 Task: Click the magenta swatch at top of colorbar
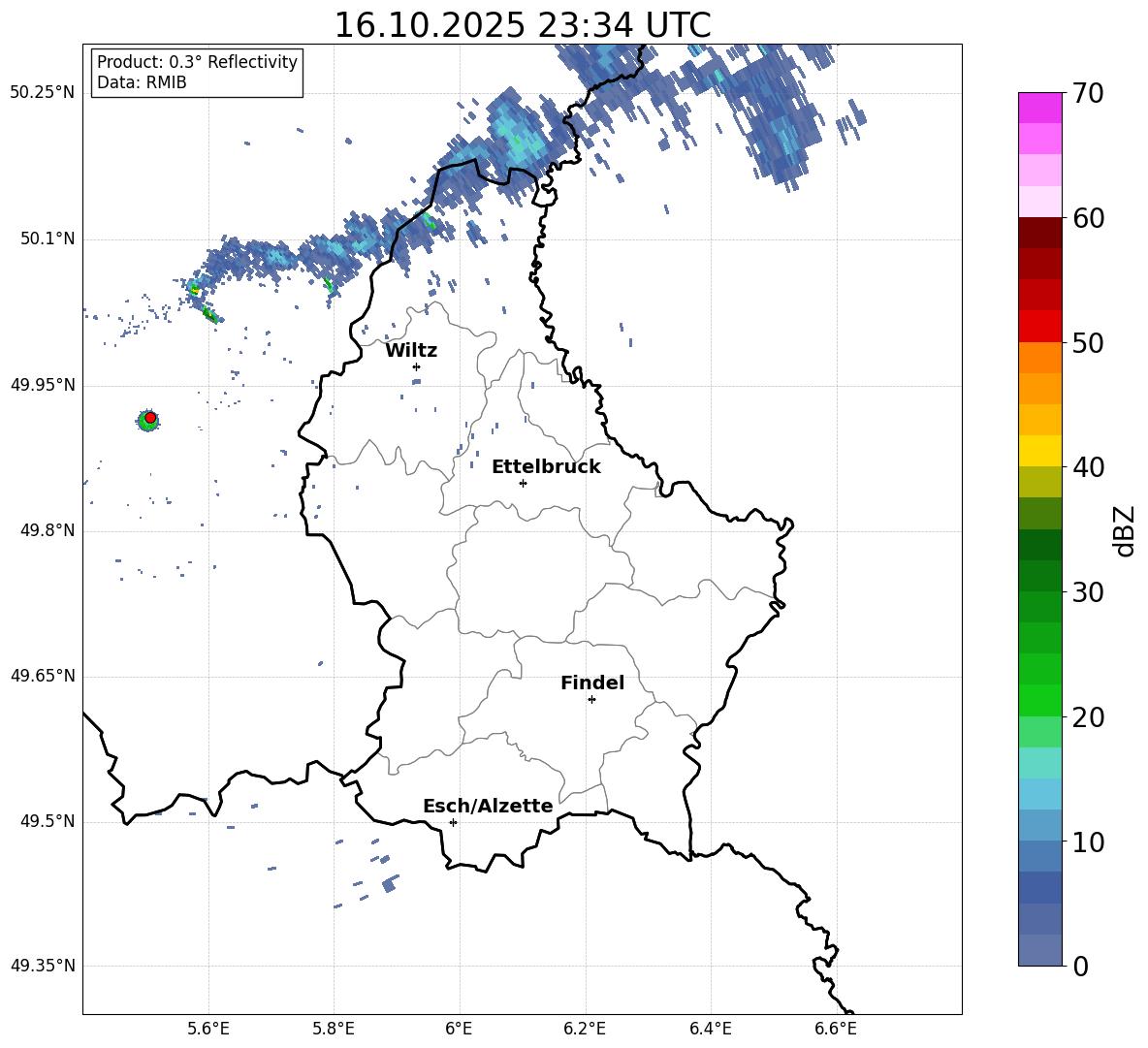coord(1039,109)
